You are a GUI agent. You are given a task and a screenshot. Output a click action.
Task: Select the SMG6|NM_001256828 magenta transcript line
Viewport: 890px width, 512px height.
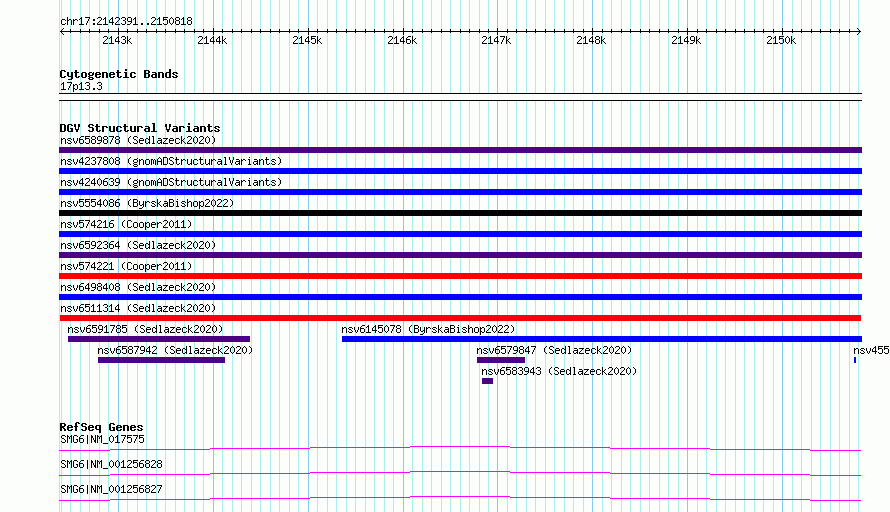click(x=460, y=473)
